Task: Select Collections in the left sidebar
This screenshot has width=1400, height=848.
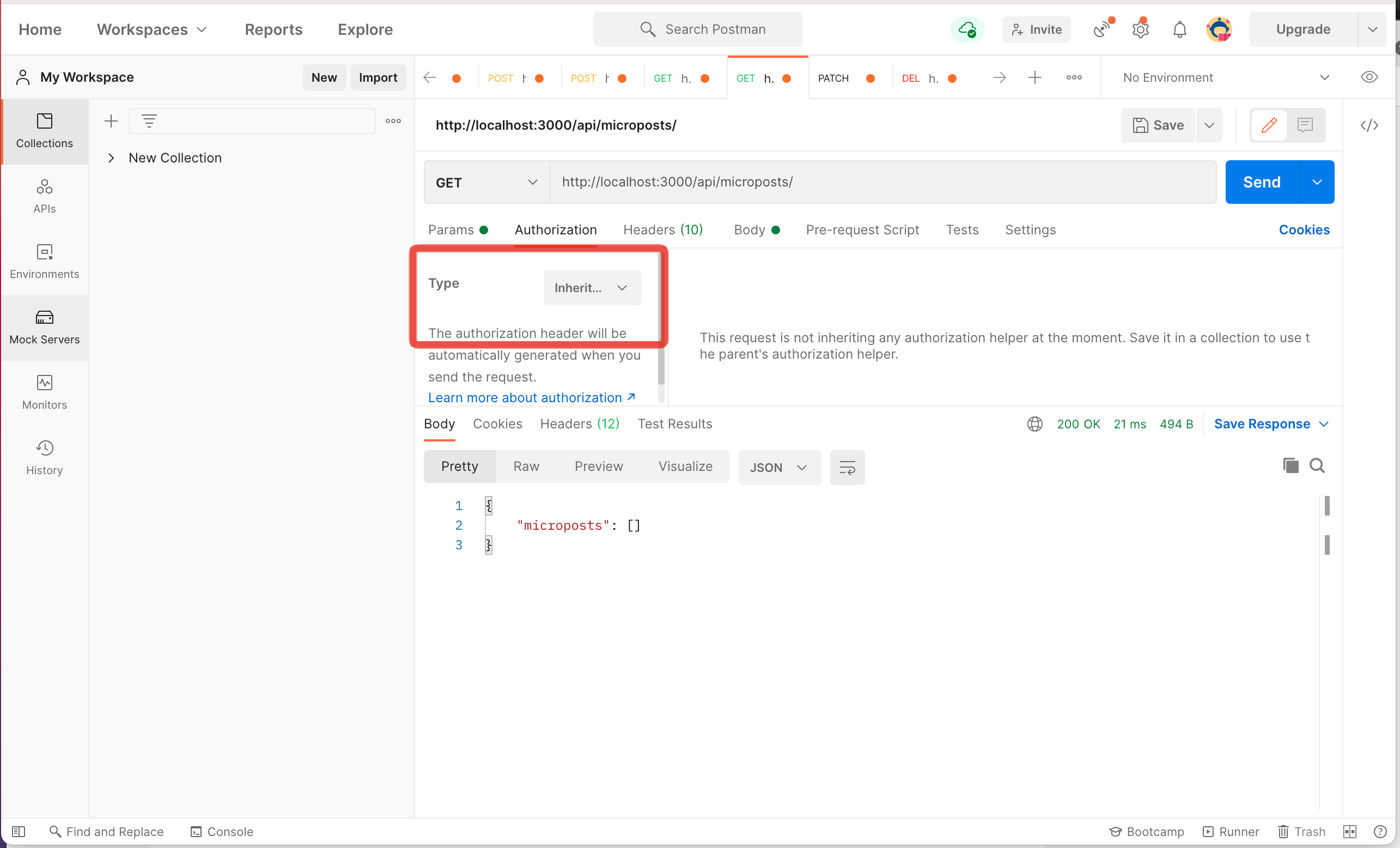Action: 44,132
